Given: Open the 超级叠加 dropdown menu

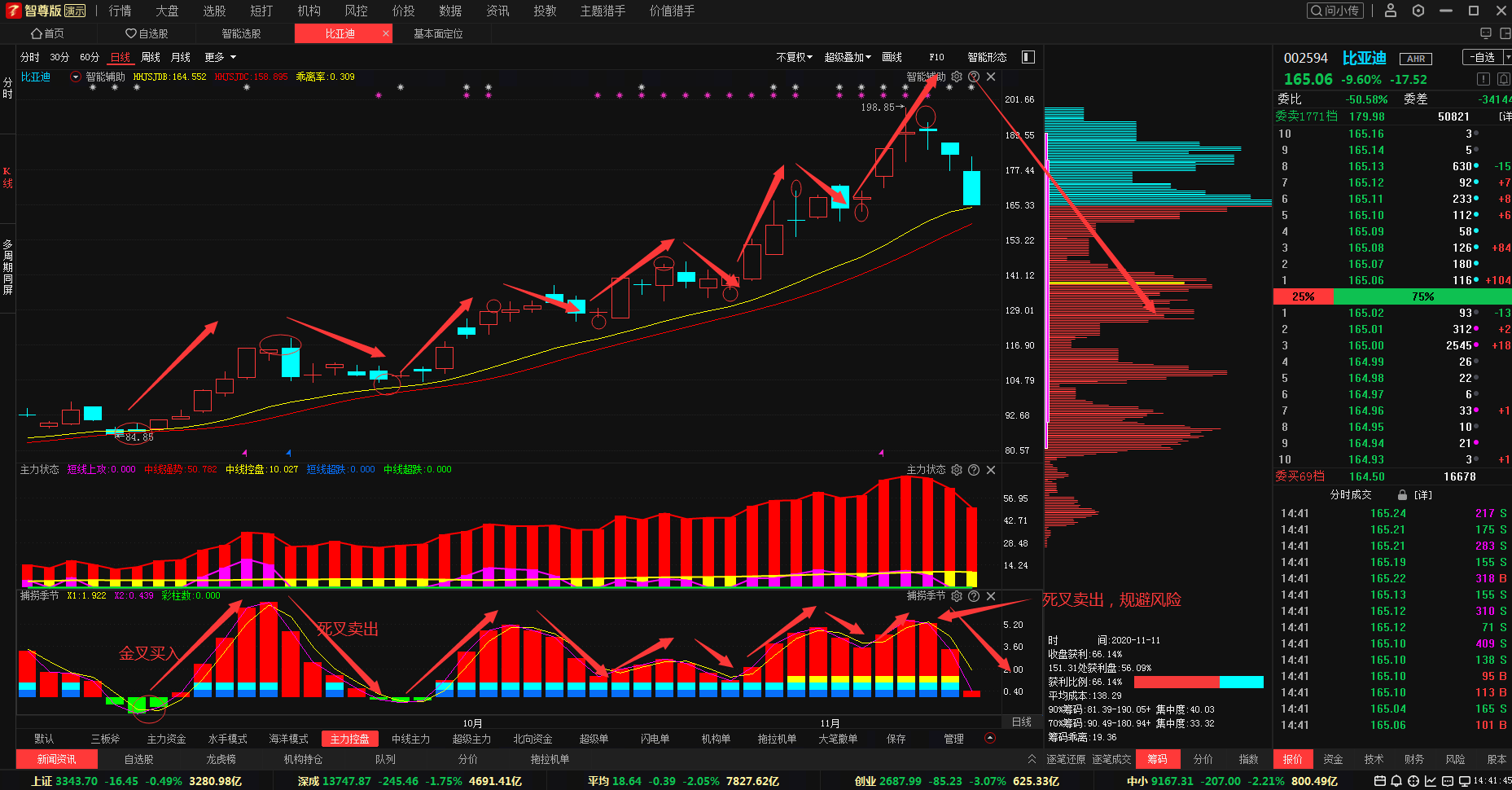Looking at the screenshot, I should pyautogui.click(x=847, y=57).
